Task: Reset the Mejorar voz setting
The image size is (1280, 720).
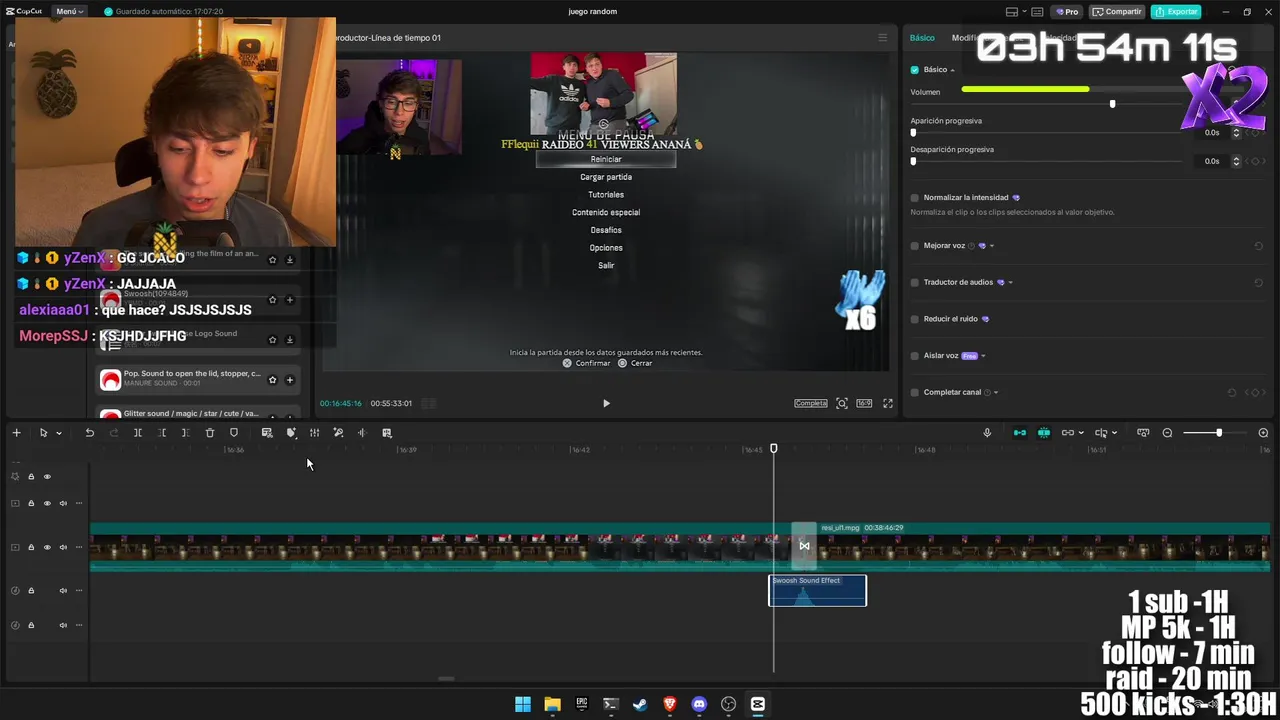Action: pyautogui.click(x=1258, y=246)
